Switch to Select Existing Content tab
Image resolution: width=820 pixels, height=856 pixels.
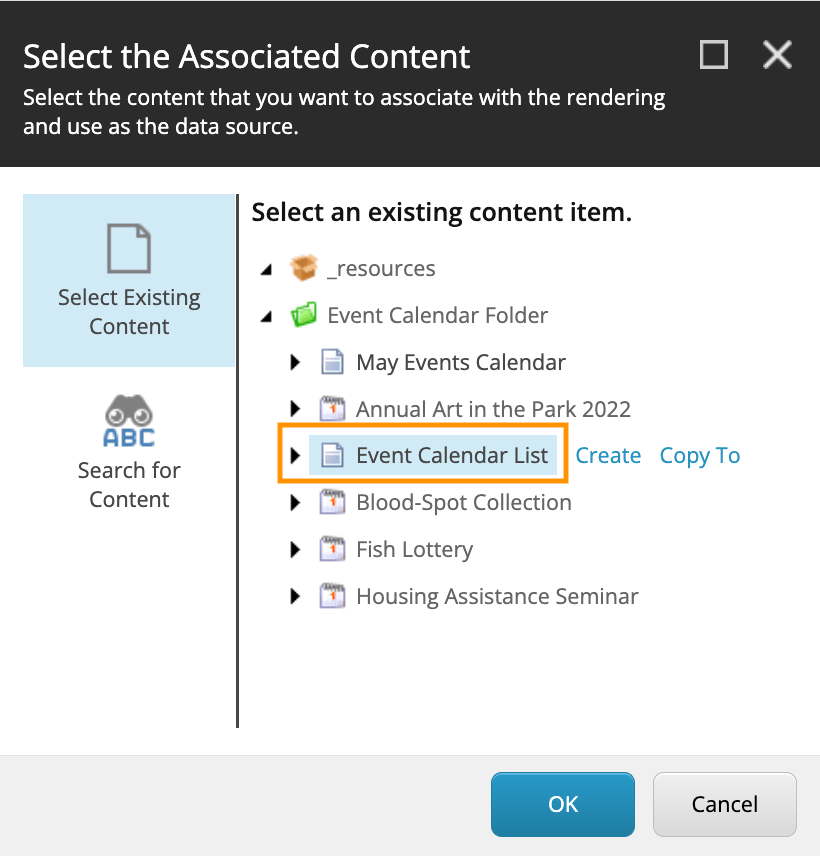[x=129, y=281]
